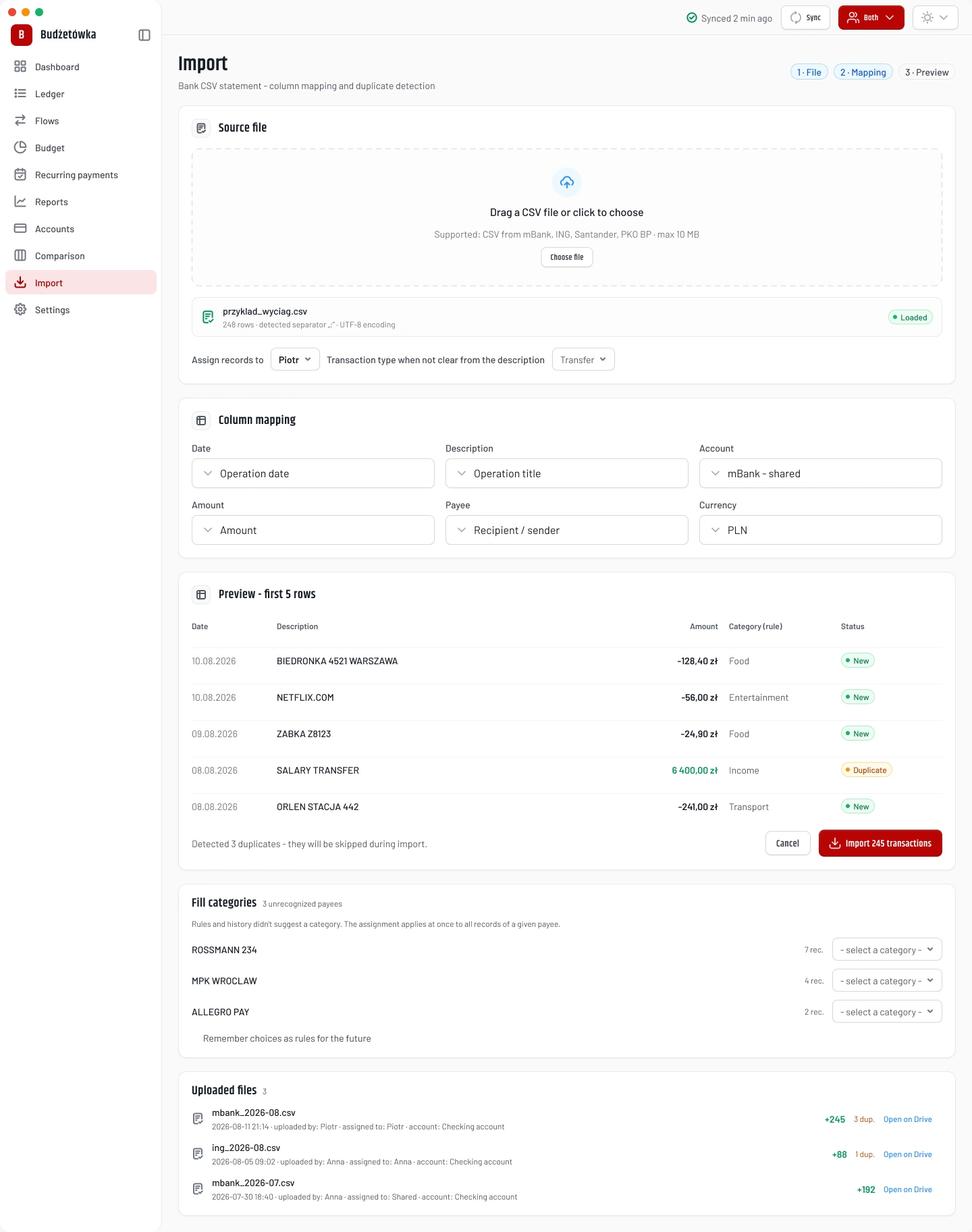Click the red Budżetówka logo
Screen dimensions: 972x1232
coord(22,35)
